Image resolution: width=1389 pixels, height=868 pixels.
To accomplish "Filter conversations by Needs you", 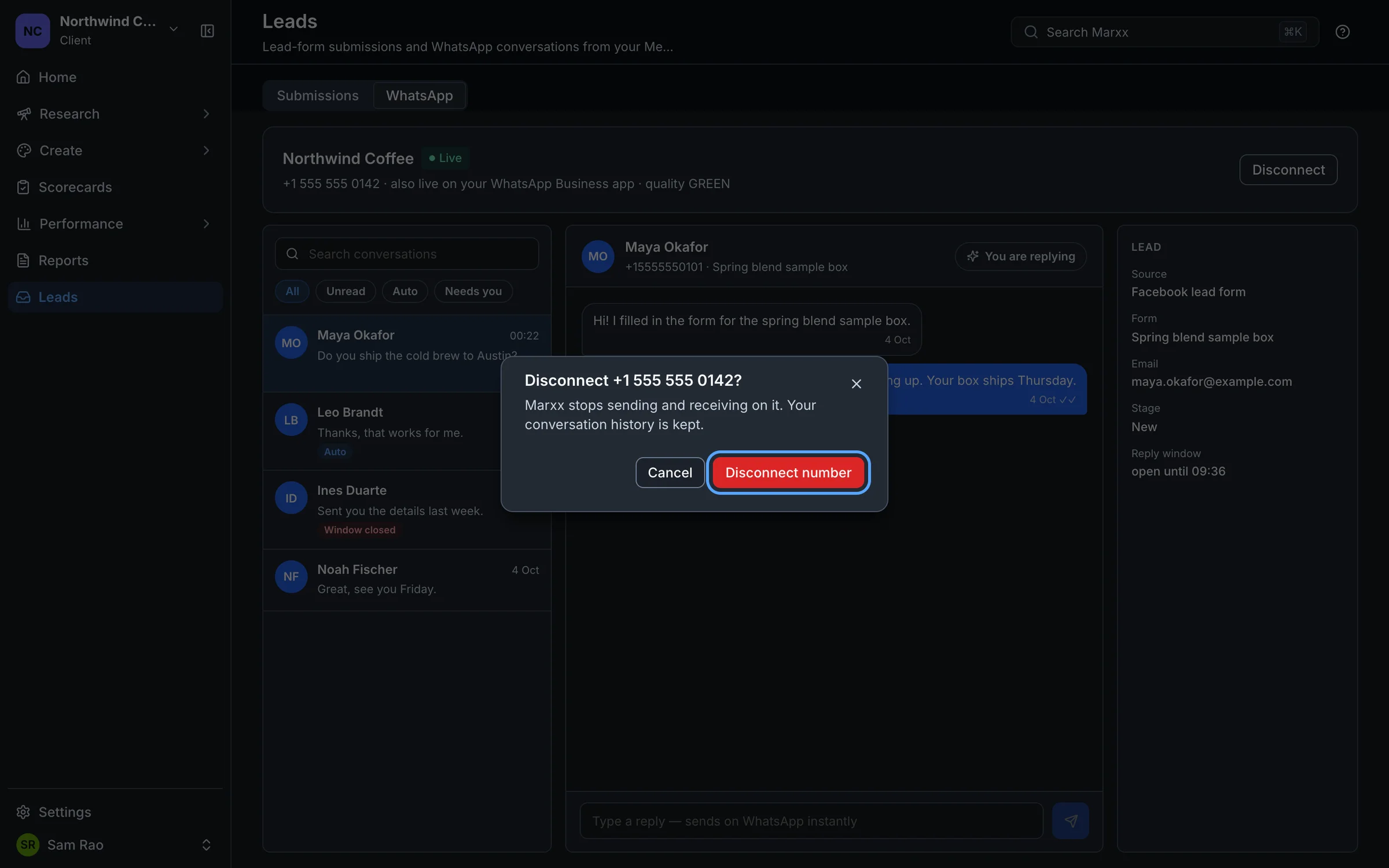I will click(x=473, y=291).
